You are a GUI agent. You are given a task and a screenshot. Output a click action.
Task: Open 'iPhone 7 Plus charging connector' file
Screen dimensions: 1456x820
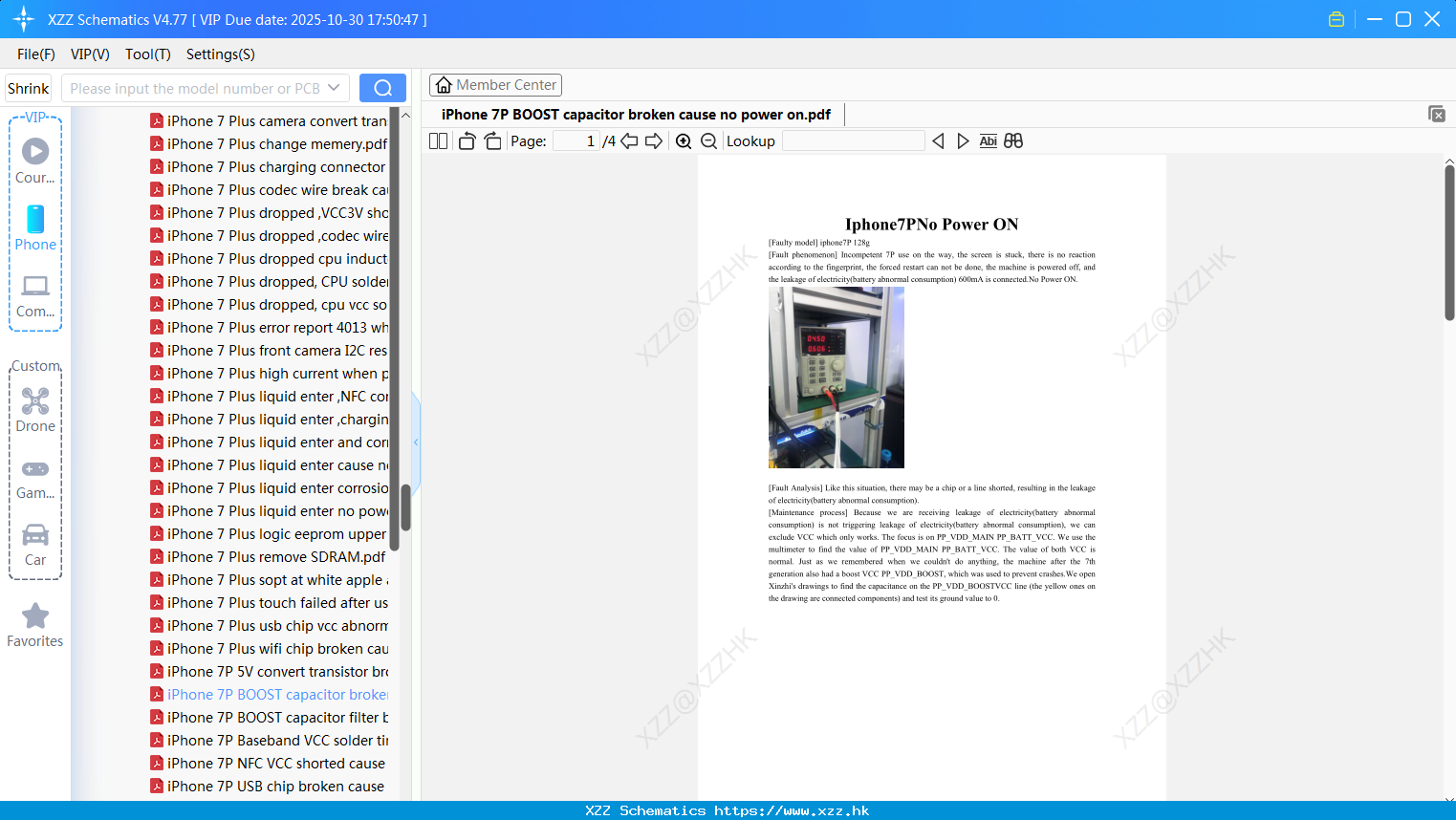[276, 166]
